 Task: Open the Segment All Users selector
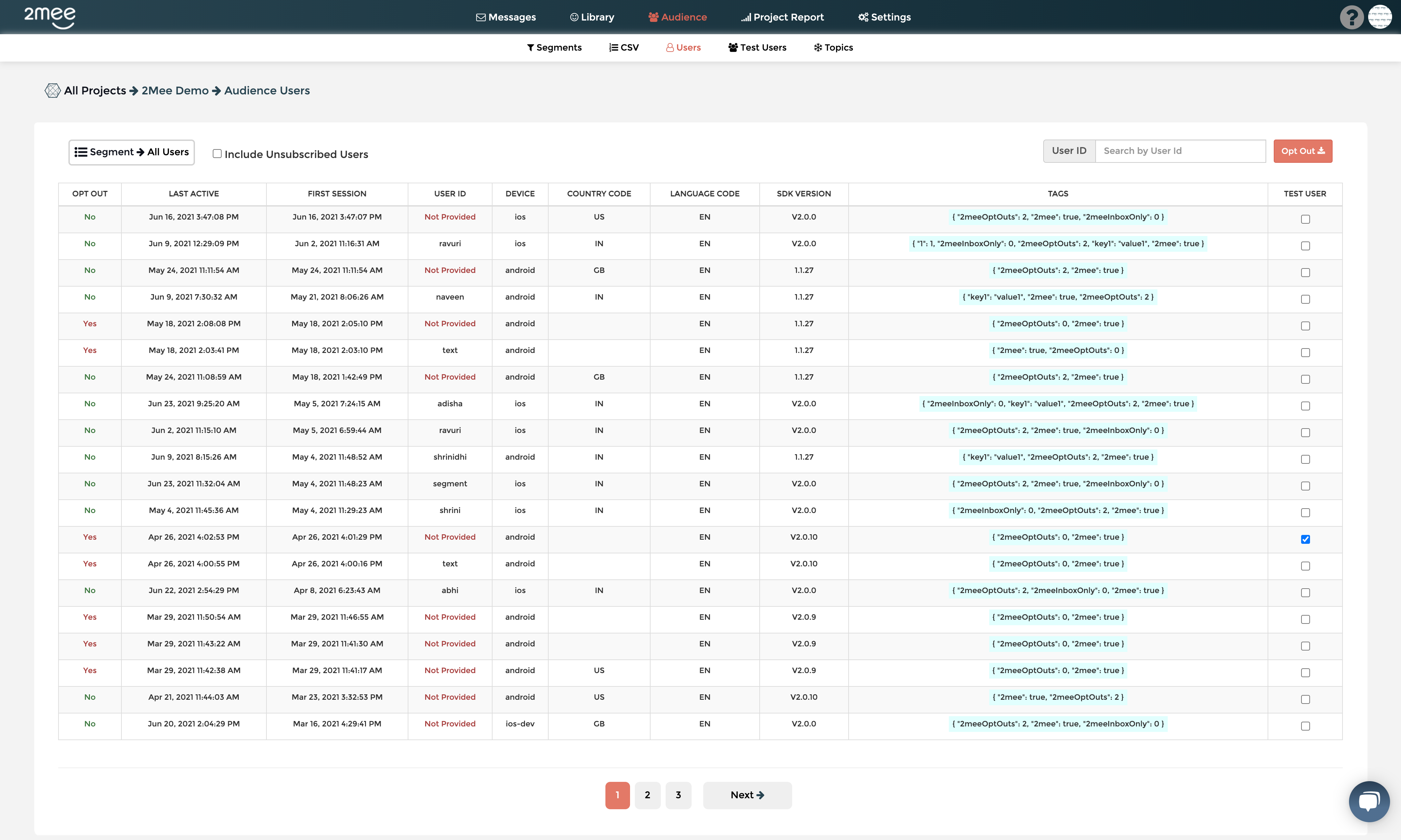point(131,152)
